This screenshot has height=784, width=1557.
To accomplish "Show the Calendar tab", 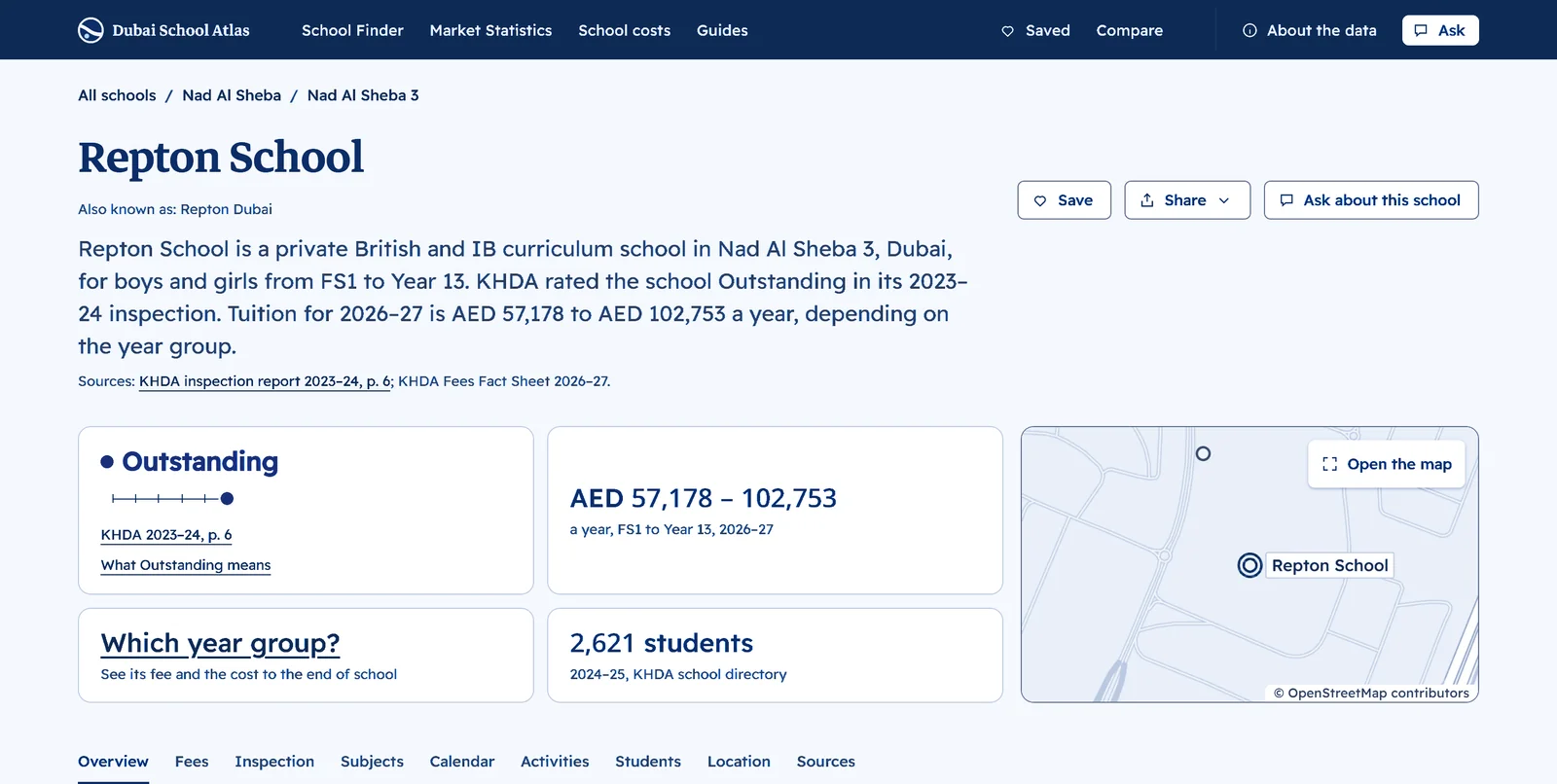I will 462,762.
